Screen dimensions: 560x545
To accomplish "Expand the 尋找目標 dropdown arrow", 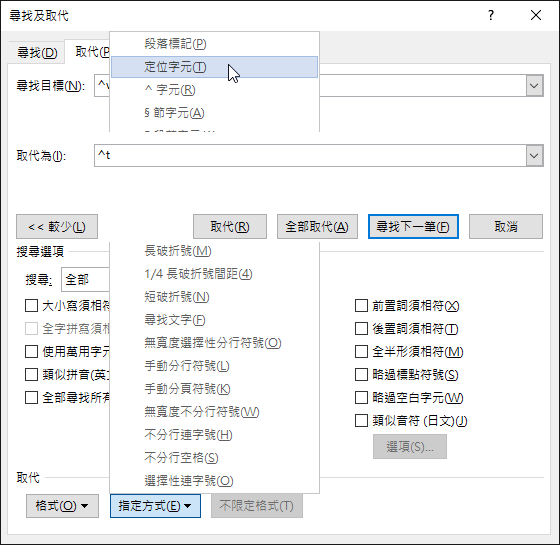I will [534, 86].
